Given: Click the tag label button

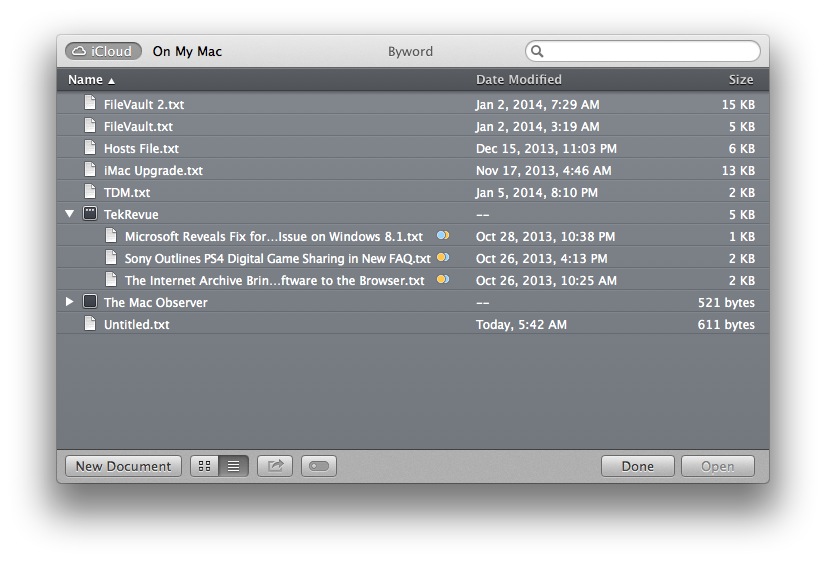Looking at the screenshot, I should pos(319,466).
